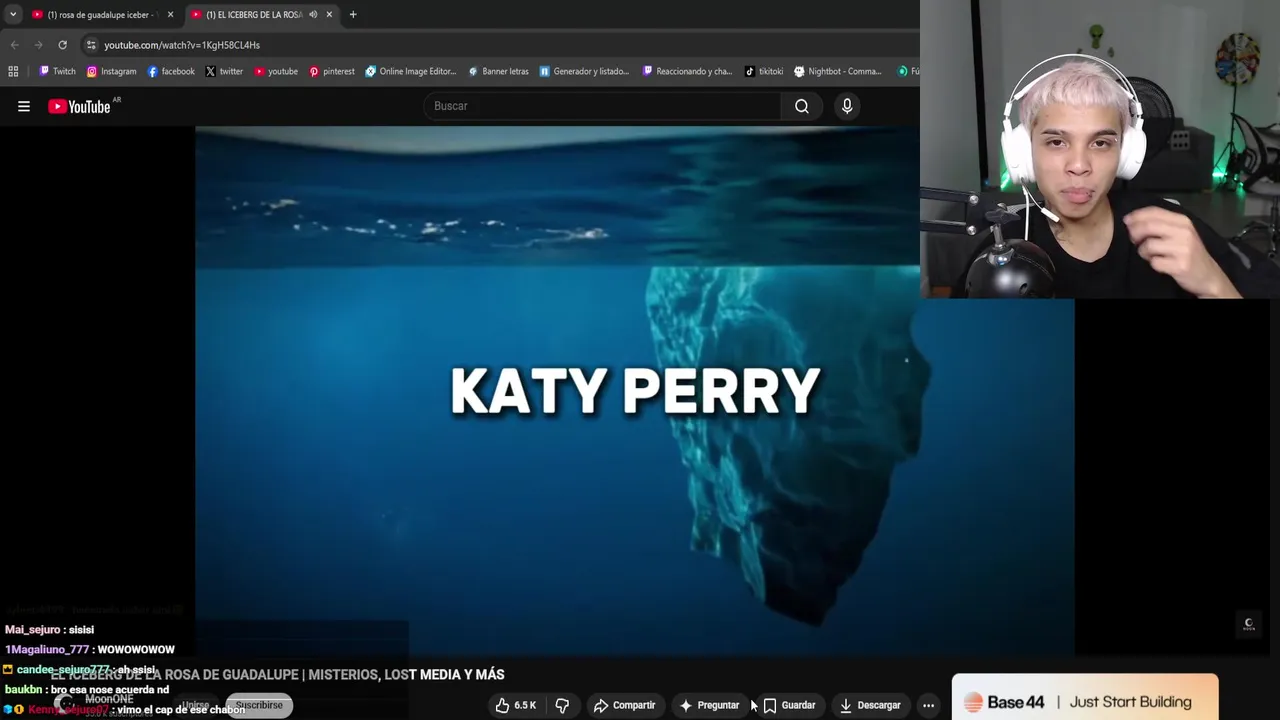1280x720 pixels.
Task: Click the magnifier search button
Action: (802, 106)
